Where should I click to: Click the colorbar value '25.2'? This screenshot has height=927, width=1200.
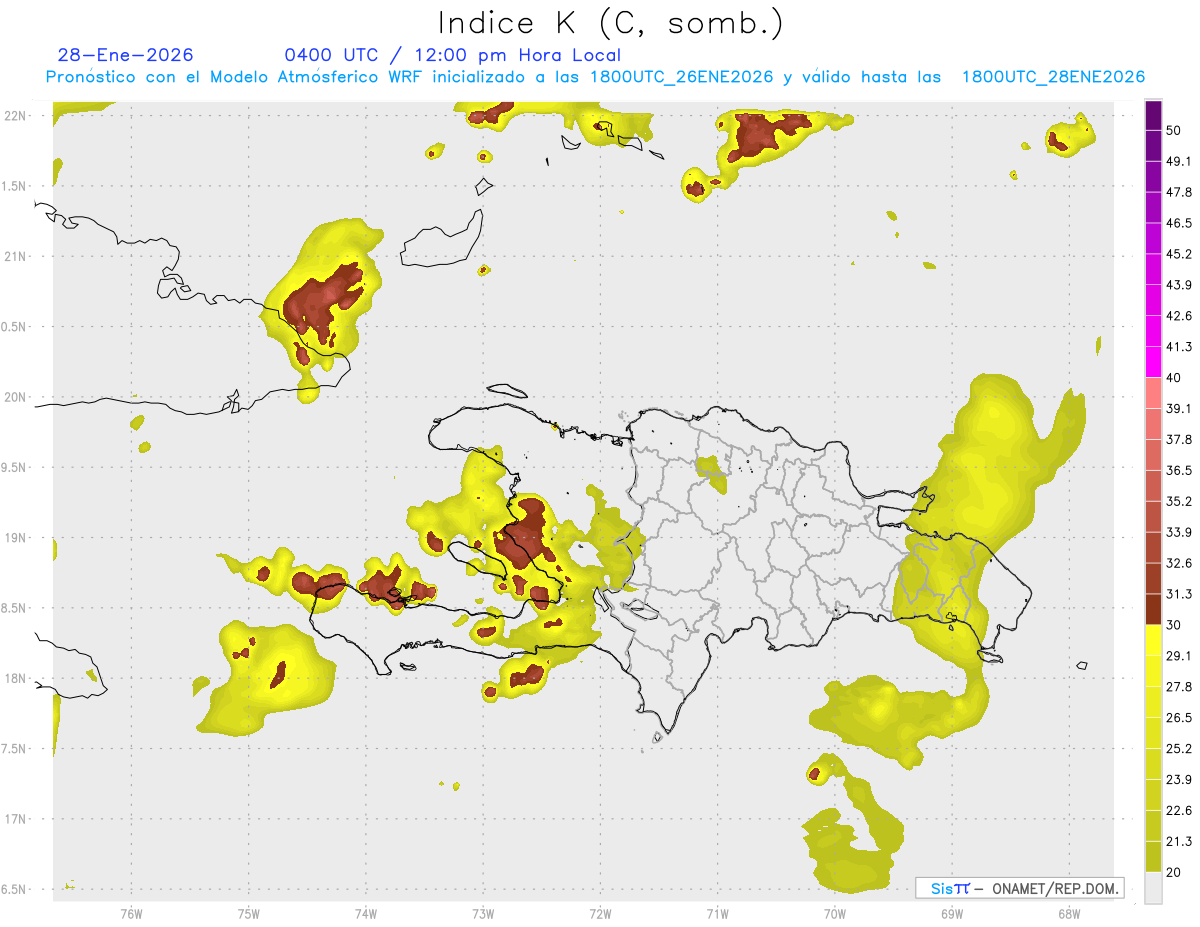pos(1179,749)
